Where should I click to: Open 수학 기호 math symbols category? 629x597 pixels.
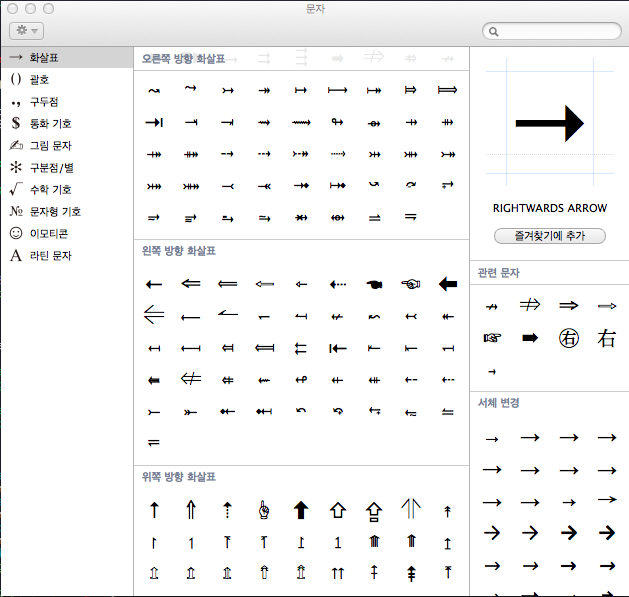[67, 189]
